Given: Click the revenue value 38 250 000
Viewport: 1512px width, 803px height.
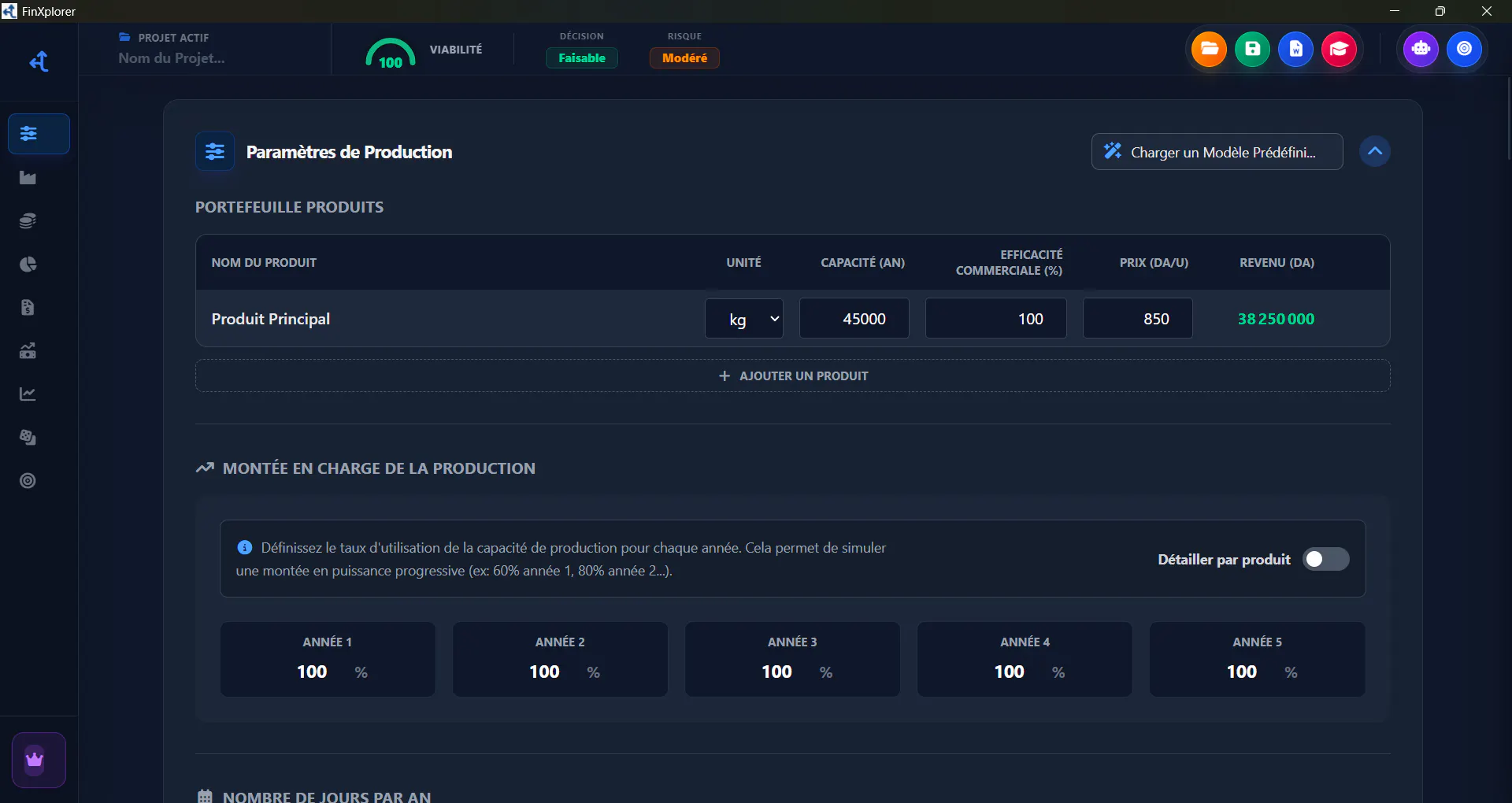Looking at the screenshot, I should (1276, 319).
